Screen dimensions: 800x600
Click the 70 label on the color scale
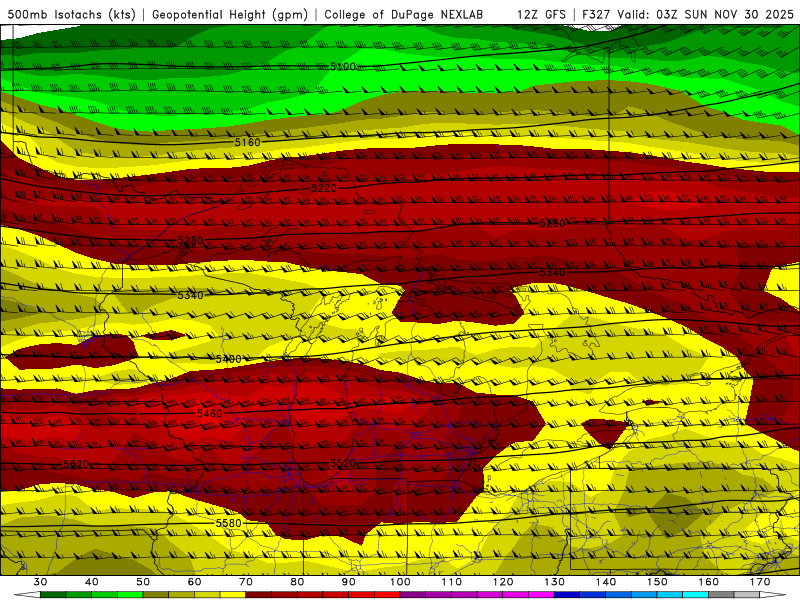pos(246,582)
